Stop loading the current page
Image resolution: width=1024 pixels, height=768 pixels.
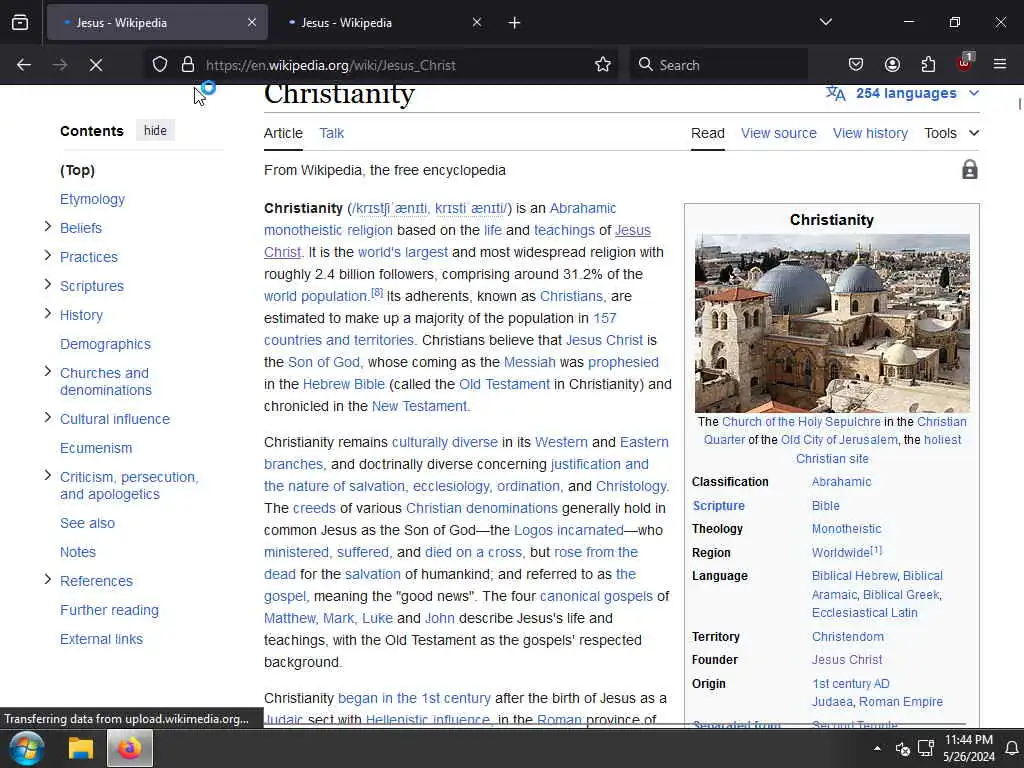(96, 65)
